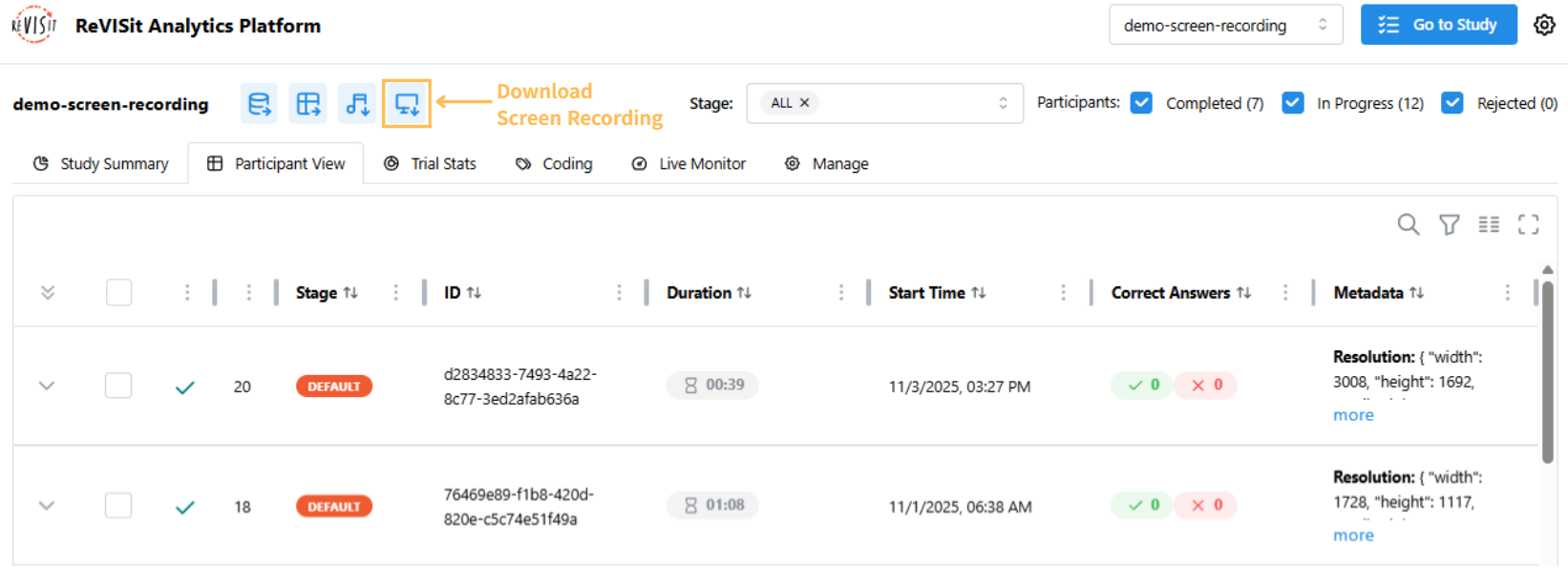This screenshot has width=1568, height=586.
Task: Open Stage column actions menu
Action: 395,293
